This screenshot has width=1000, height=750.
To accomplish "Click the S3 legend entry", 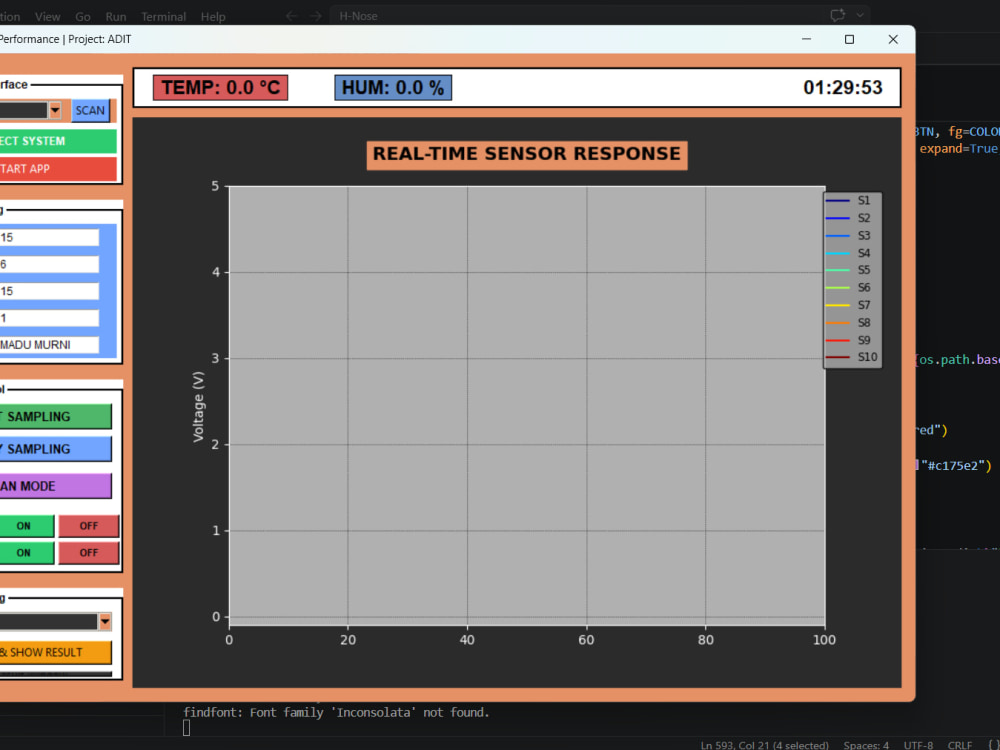I will pos(848,235).
